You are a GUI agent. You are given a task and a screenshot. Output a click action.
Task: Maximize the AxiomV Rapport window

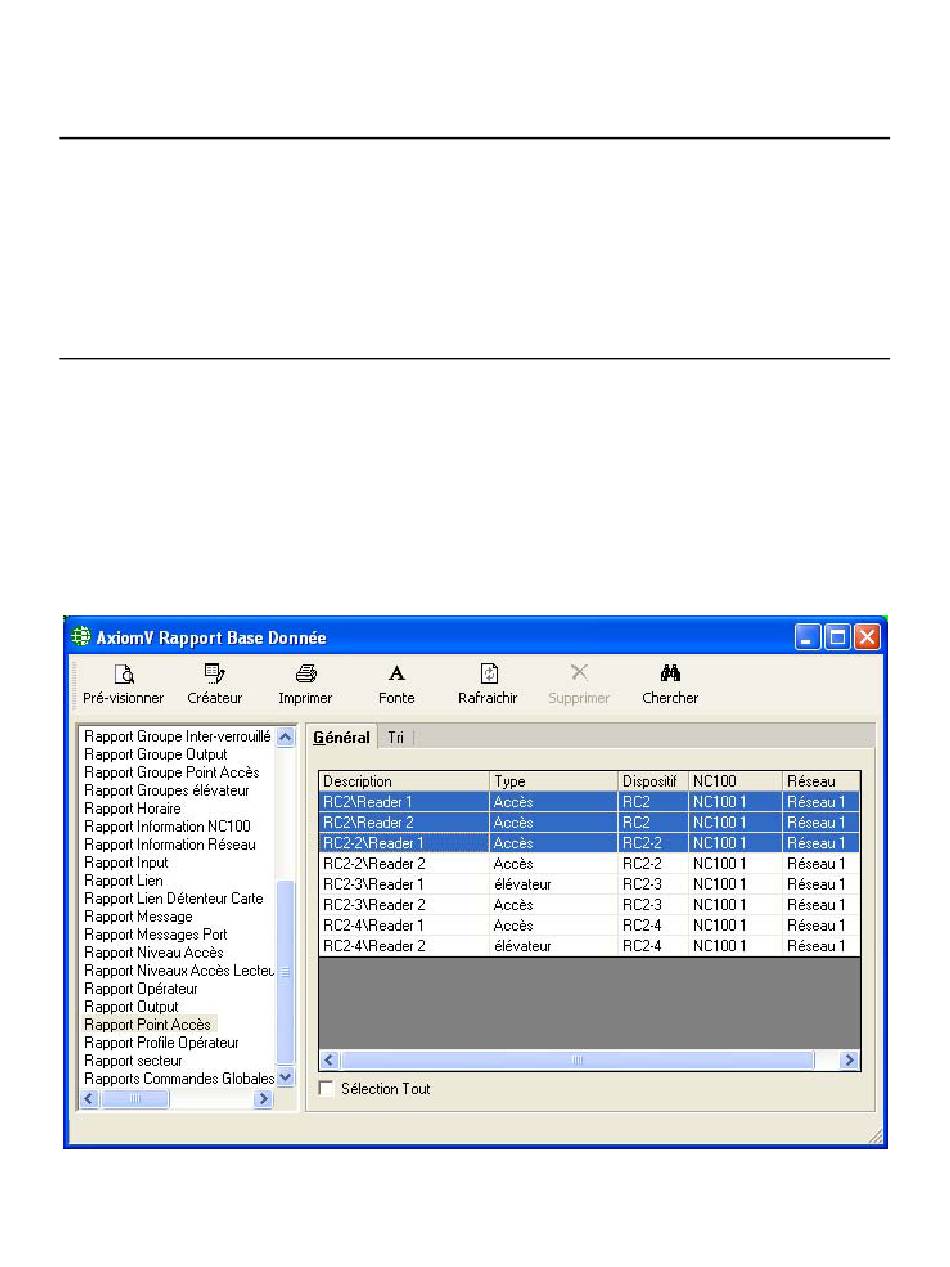[838, 637]
